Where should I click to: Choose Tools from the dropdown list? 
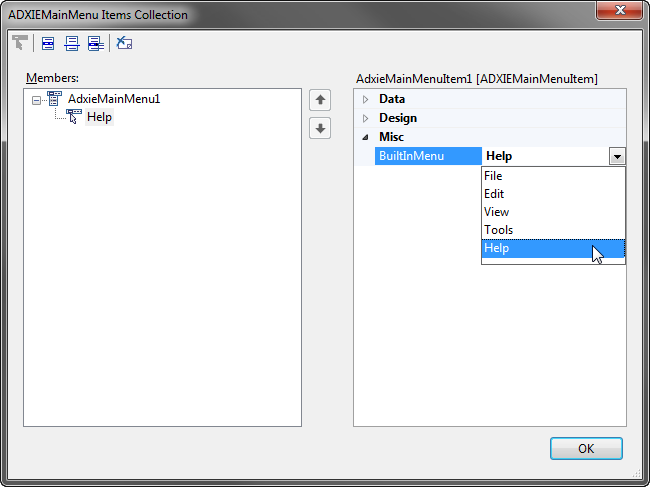click(553, 230)
